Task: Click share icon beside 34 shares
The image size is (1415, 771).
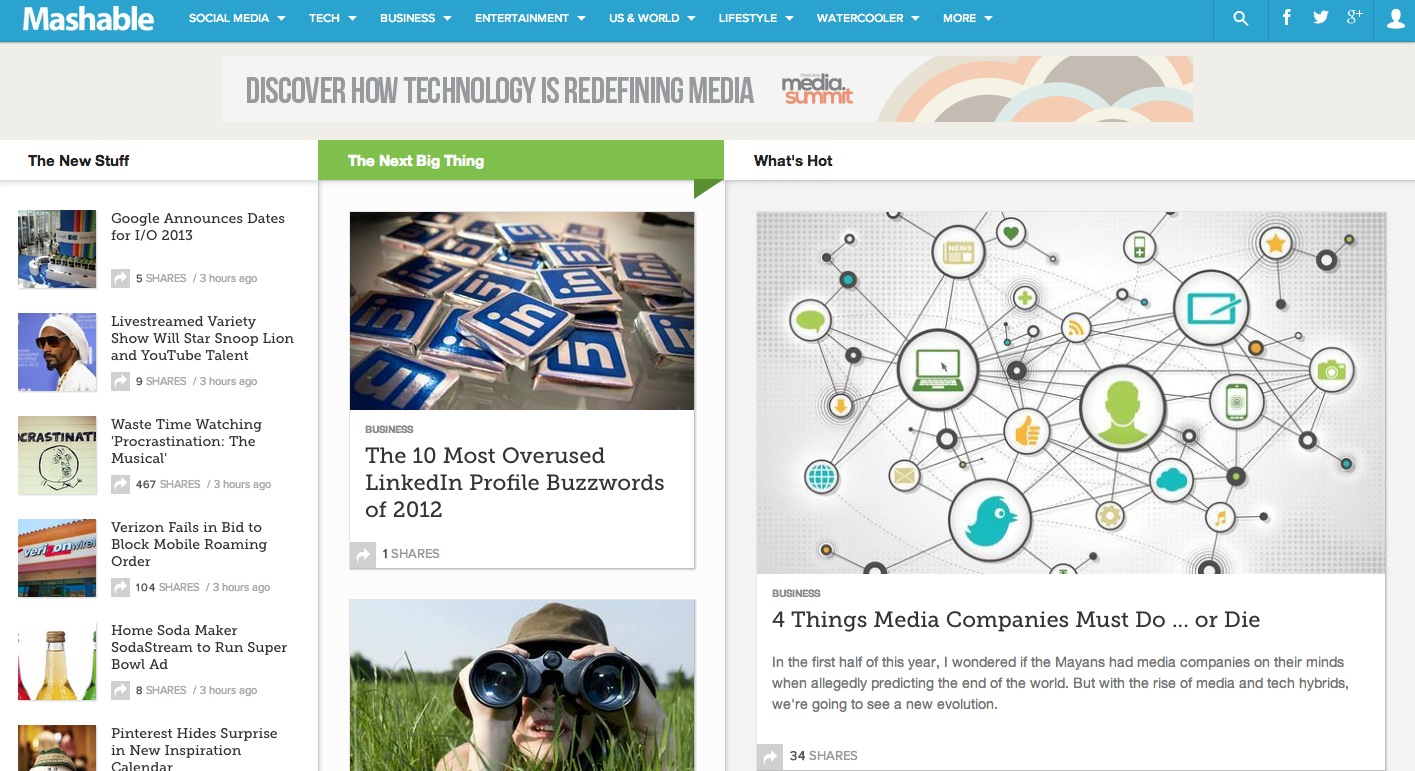Action: point(769,756)
